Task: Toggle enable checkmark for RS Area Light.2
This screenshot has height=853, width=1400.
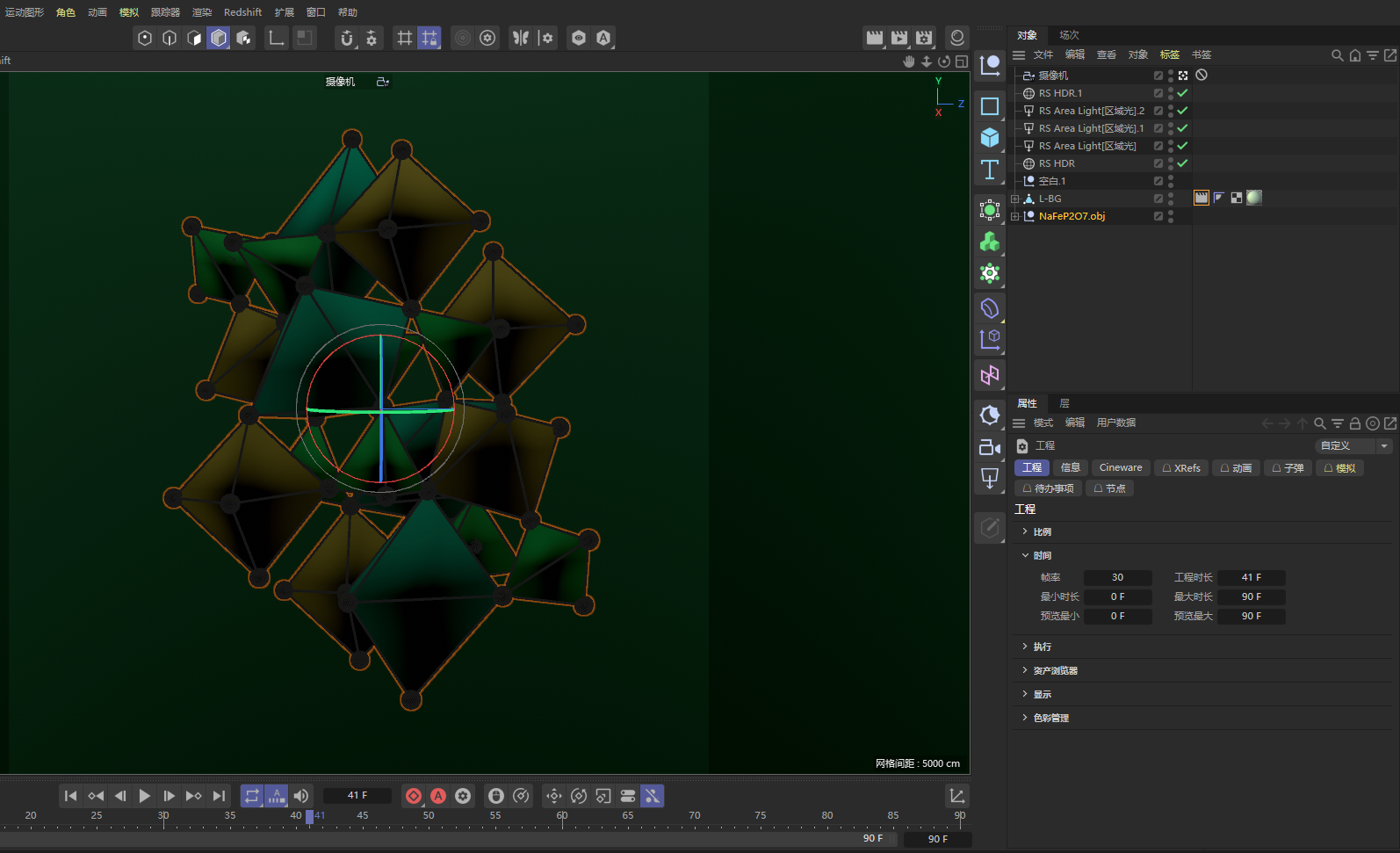Action: coord(1182,111)
